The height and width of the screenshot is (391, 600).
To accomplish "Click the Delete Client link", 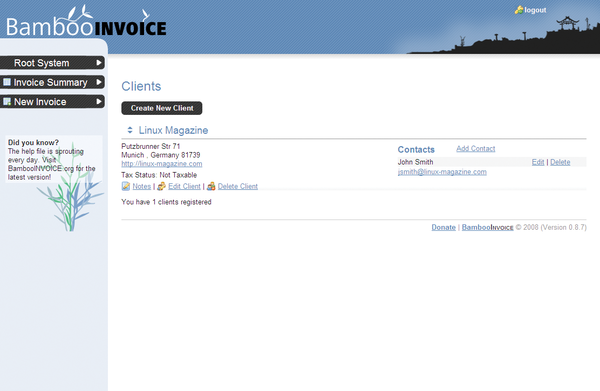I will 238,186.
